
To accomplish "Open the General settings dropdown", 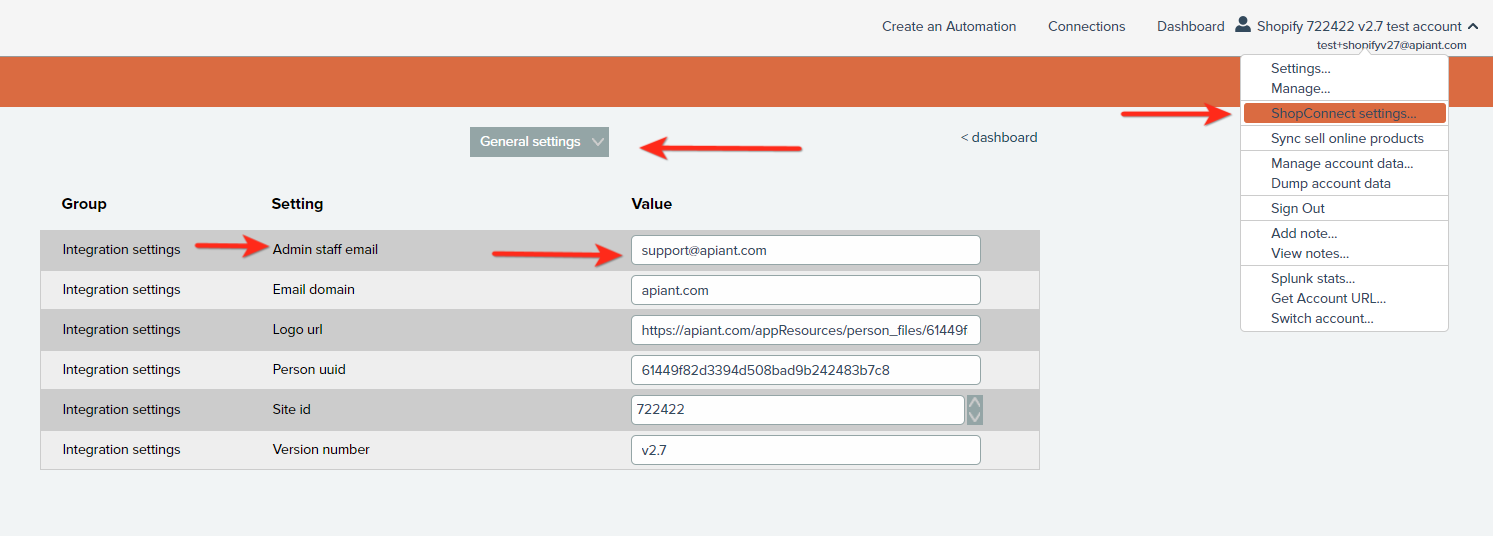I will [x=539, y=142].
